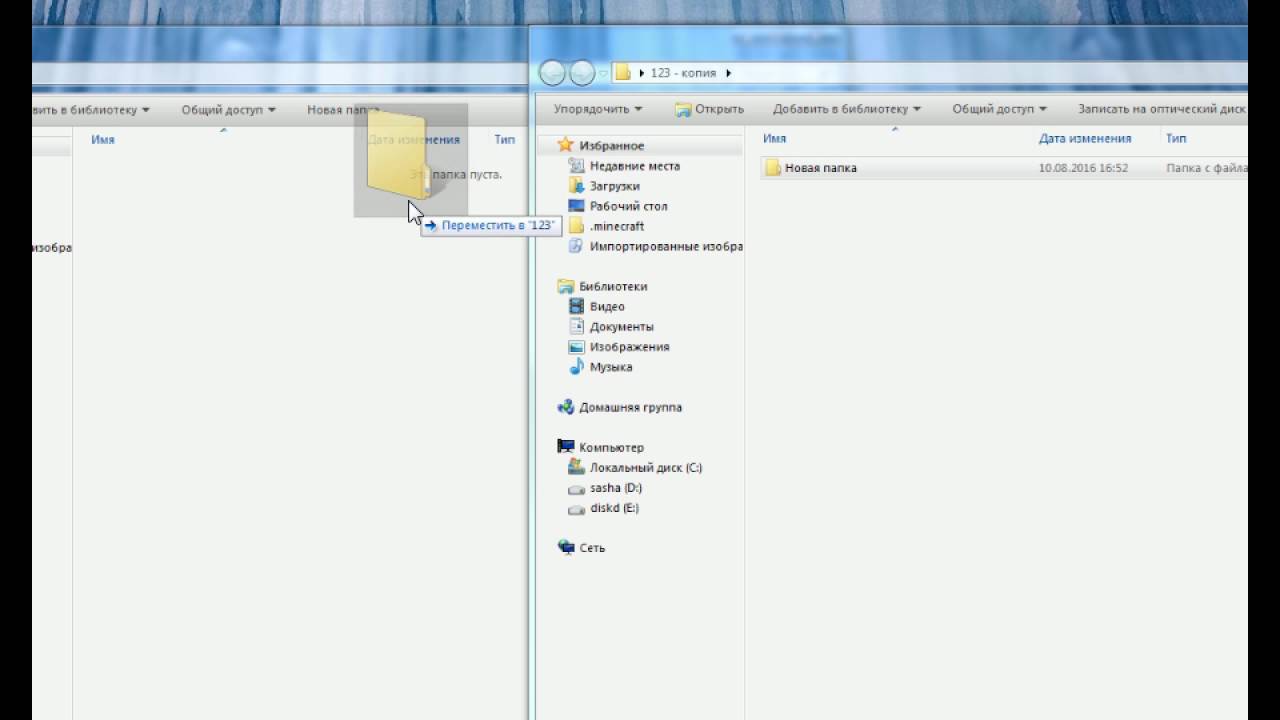Click the Недавние места icon
The width and height of the screenshot is (1280, 720).
(x=576, y=166)
